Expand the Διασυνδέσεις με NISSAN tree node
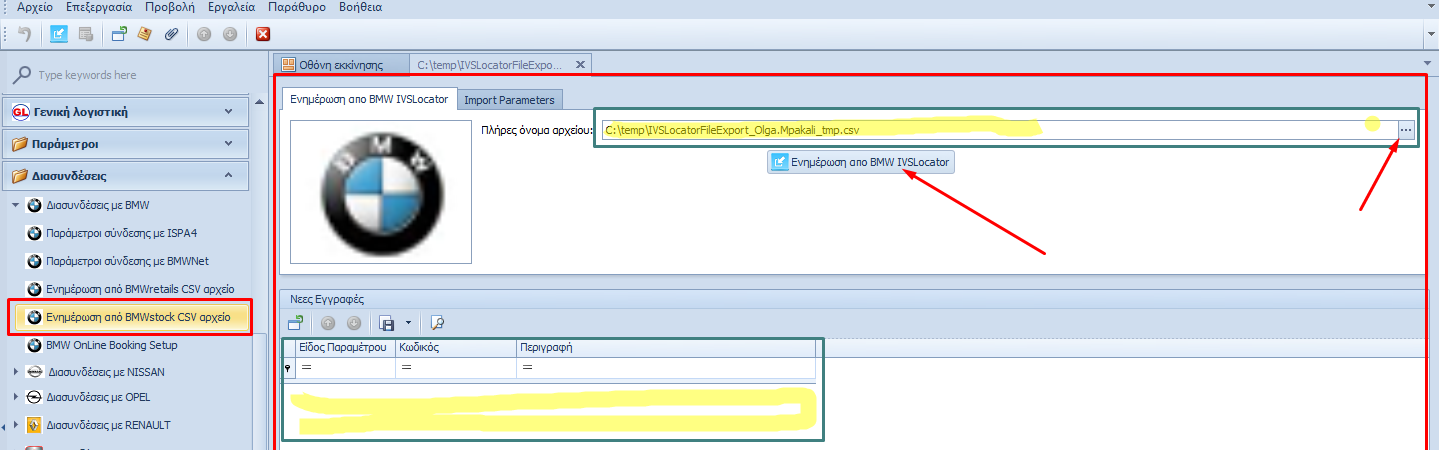This screenshot has width=1439, height=450. click(x=15, y=372)
